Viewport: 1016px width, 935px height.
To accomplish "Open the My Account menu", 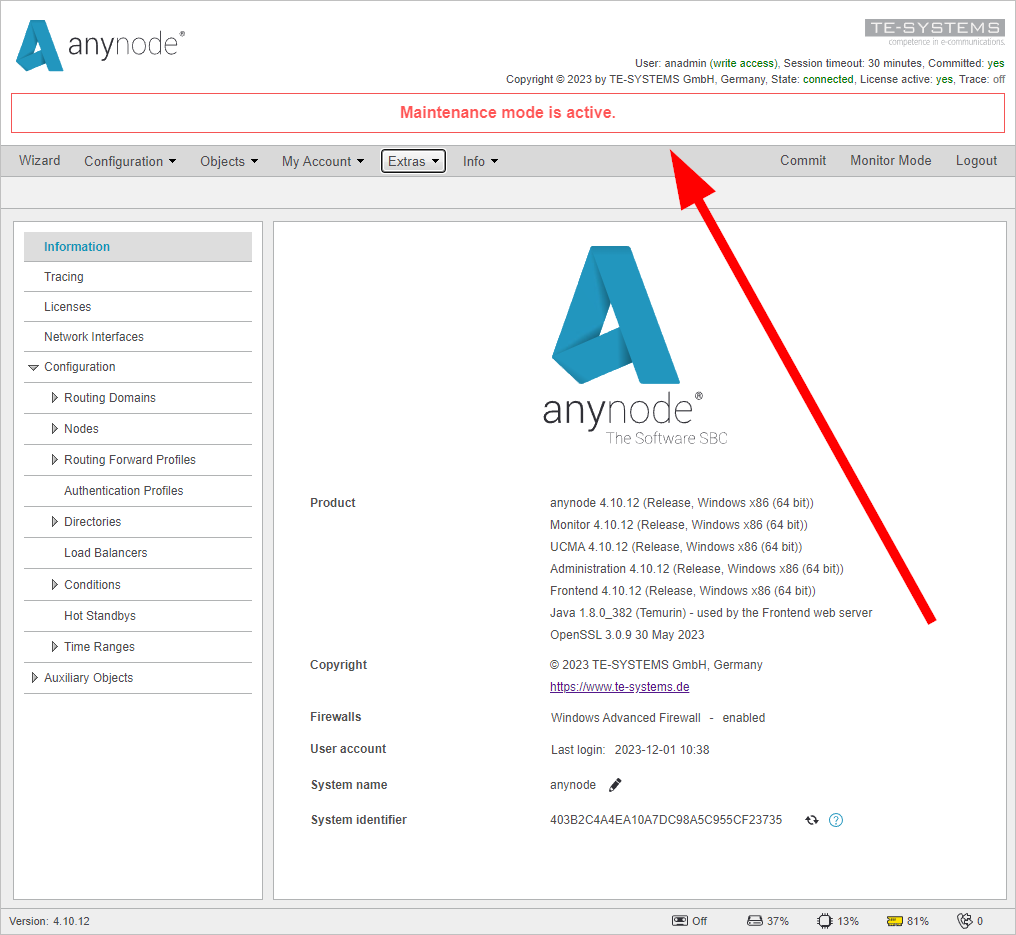I will point(321,161).
